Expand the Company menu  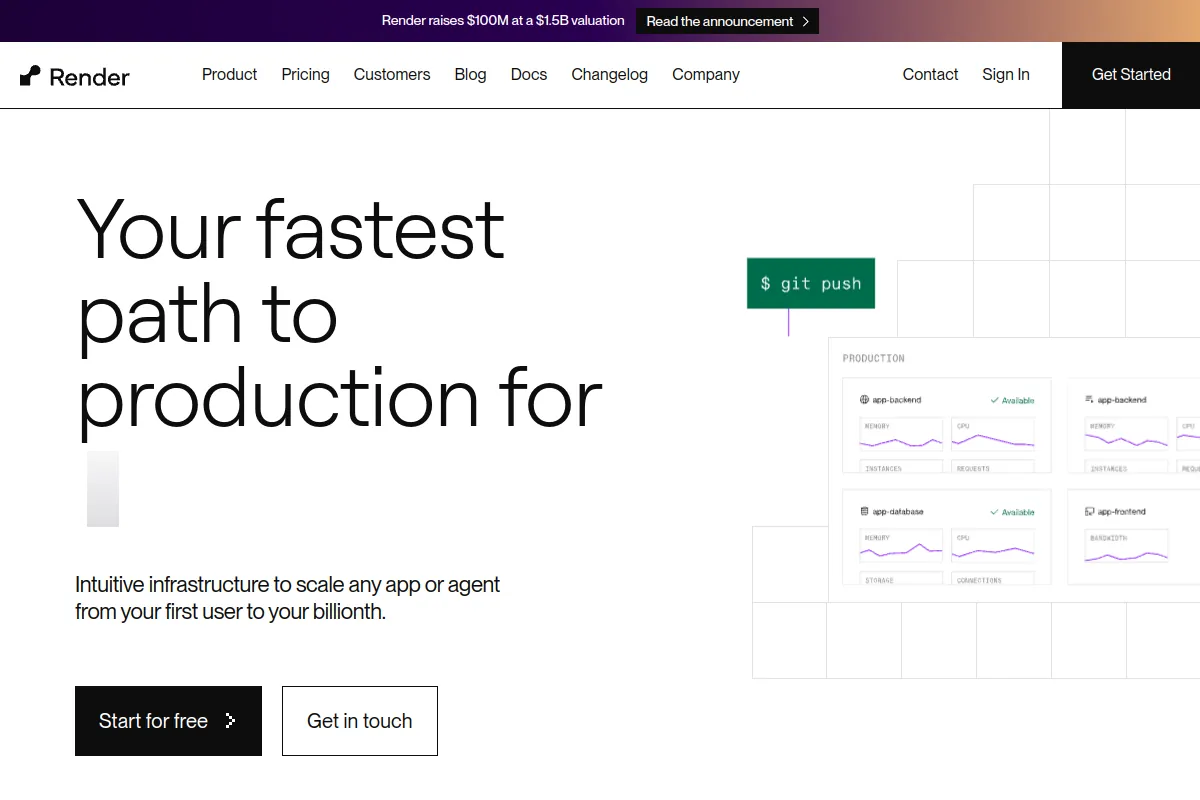(x=706, y=75)
